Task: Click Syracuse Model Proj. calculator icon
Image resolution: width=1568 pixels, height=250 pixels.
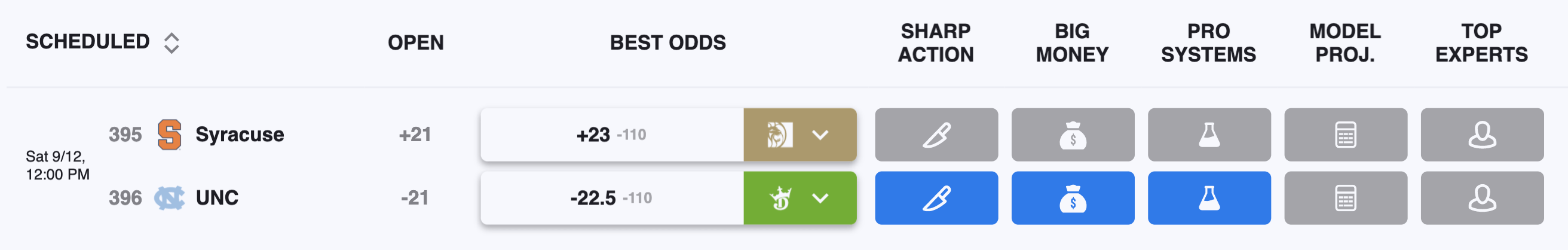Action: (1345, 135)
